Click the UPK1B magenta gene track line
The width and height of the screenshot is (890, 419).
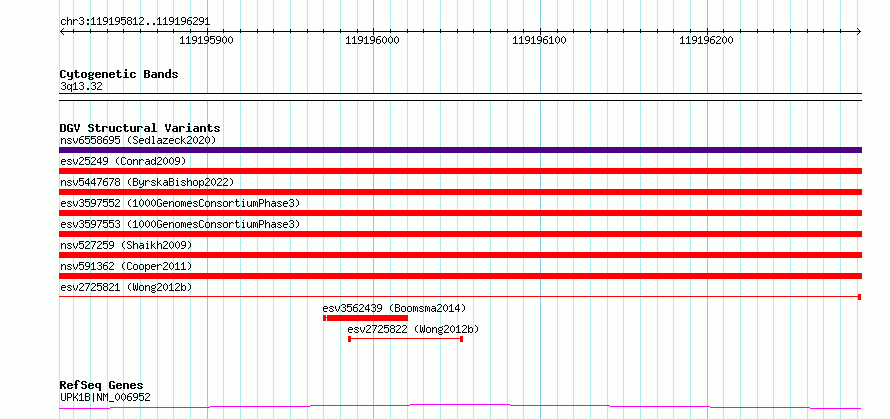[460, 407]
